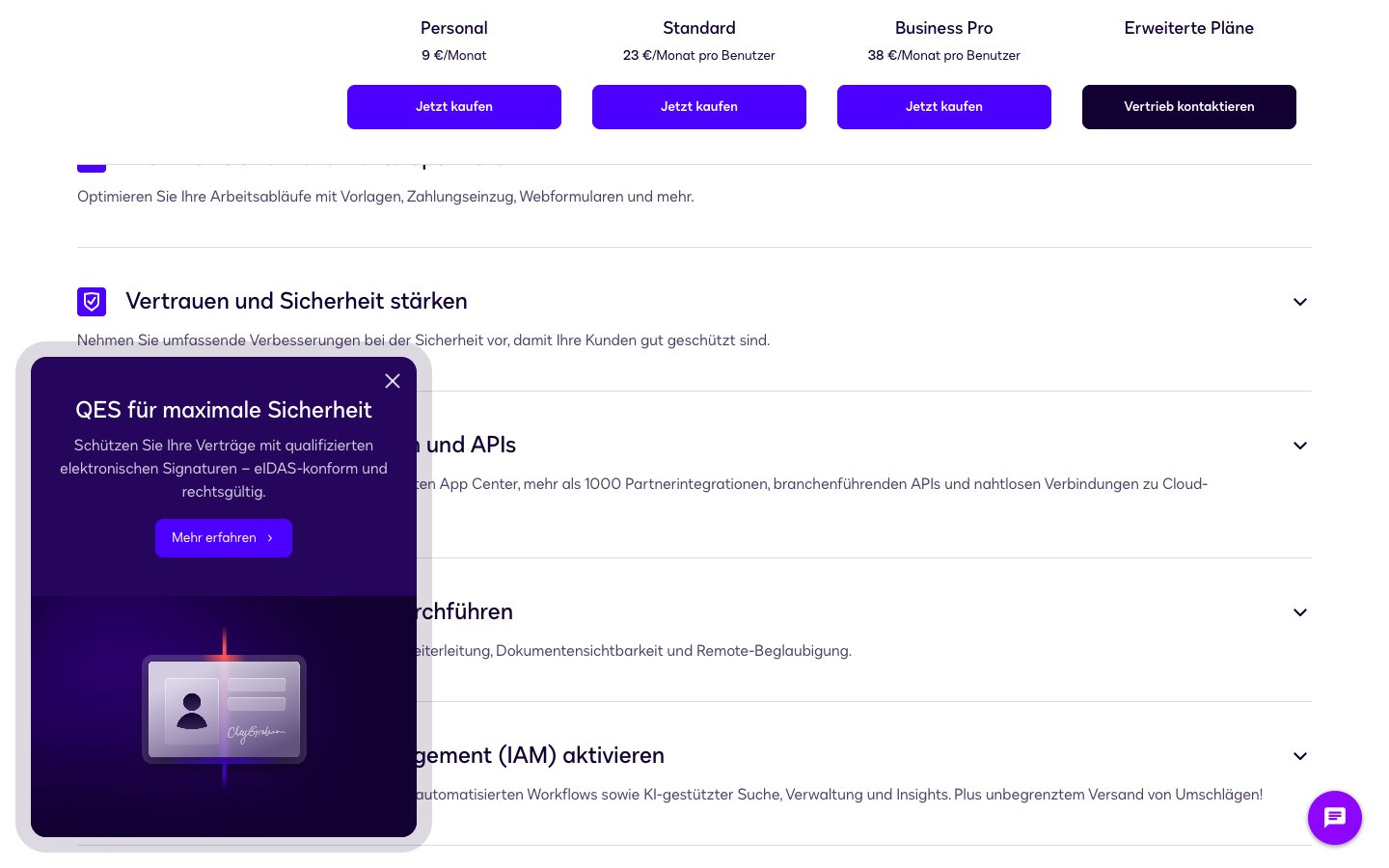Select the Personal plan heading
Image resolution: width=1389 pixels, height=868 pixels.
pyautogui.click(x=454, y=28)
